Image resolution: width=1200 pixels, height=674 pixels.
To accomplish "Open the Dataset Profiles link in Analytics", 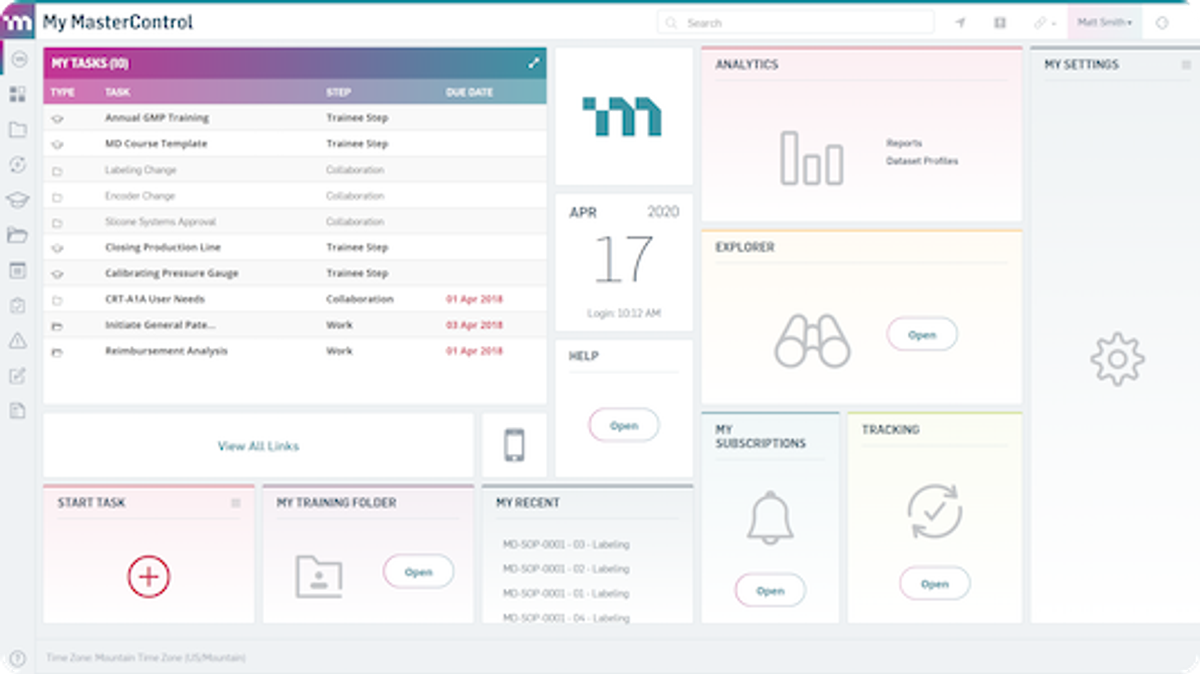I will click(922, 161).
